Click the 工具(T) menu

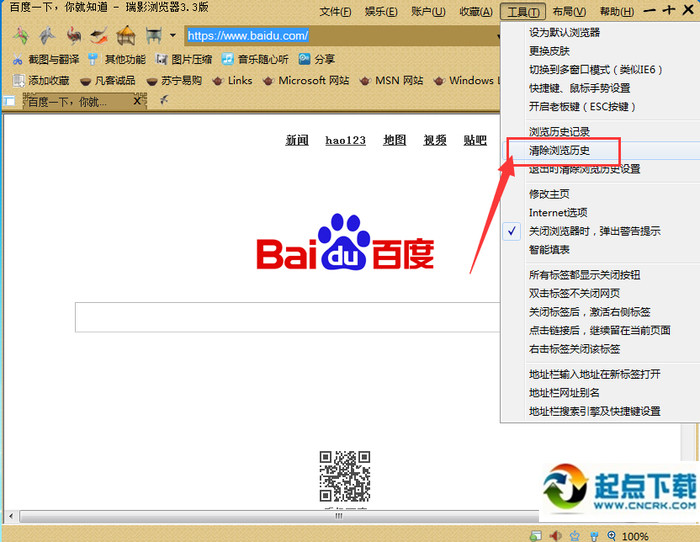coord(523,12)
